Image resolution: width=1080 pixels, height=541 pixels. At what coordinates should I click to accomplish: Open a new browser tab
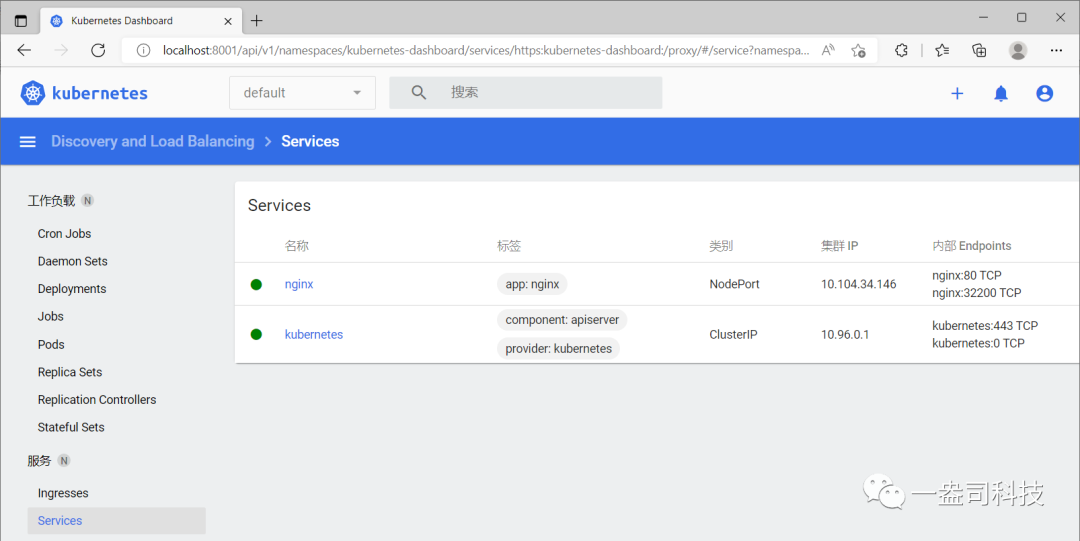coord(257,20)
